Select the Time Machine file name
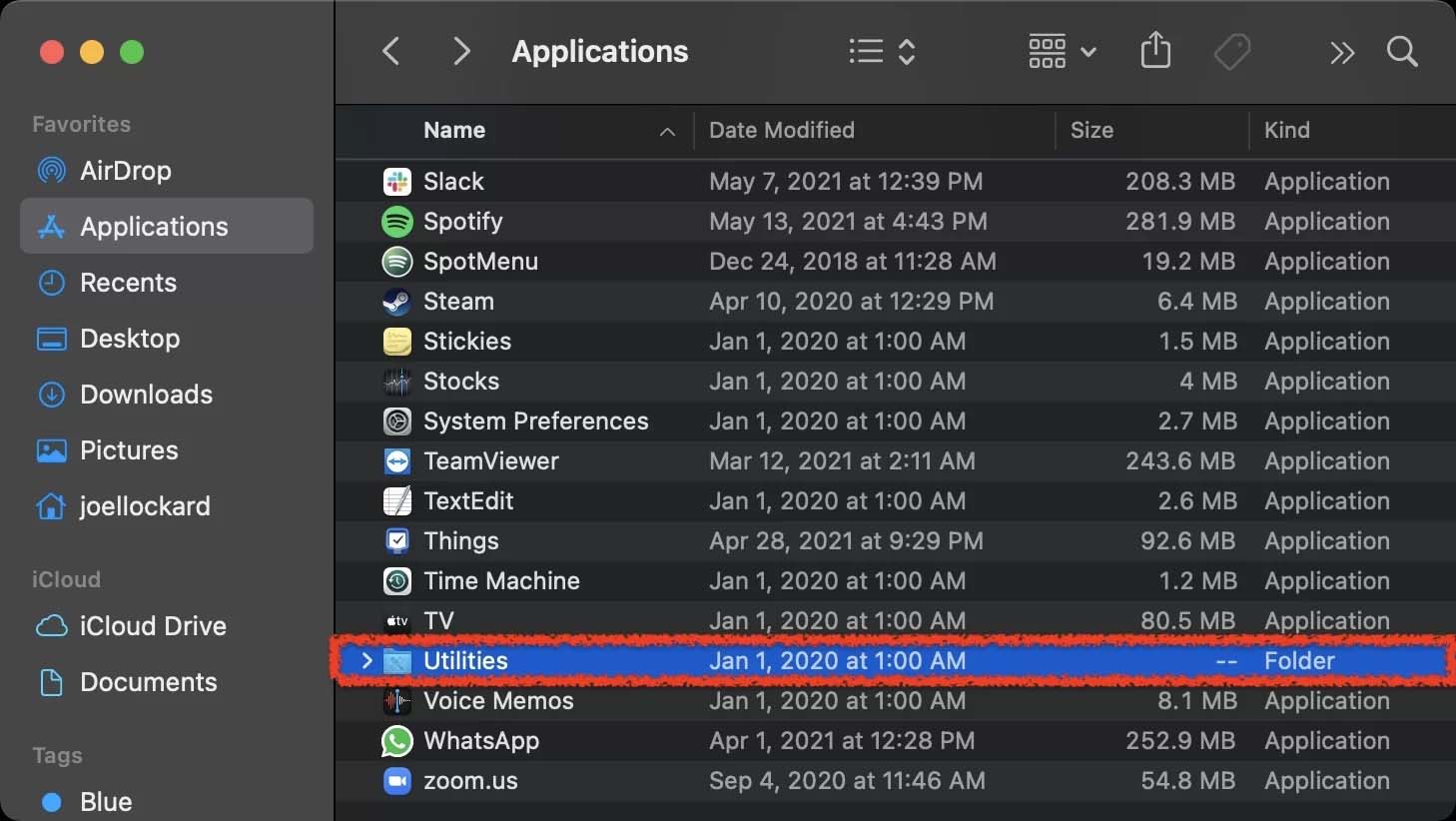 click(x=501, y=581)
